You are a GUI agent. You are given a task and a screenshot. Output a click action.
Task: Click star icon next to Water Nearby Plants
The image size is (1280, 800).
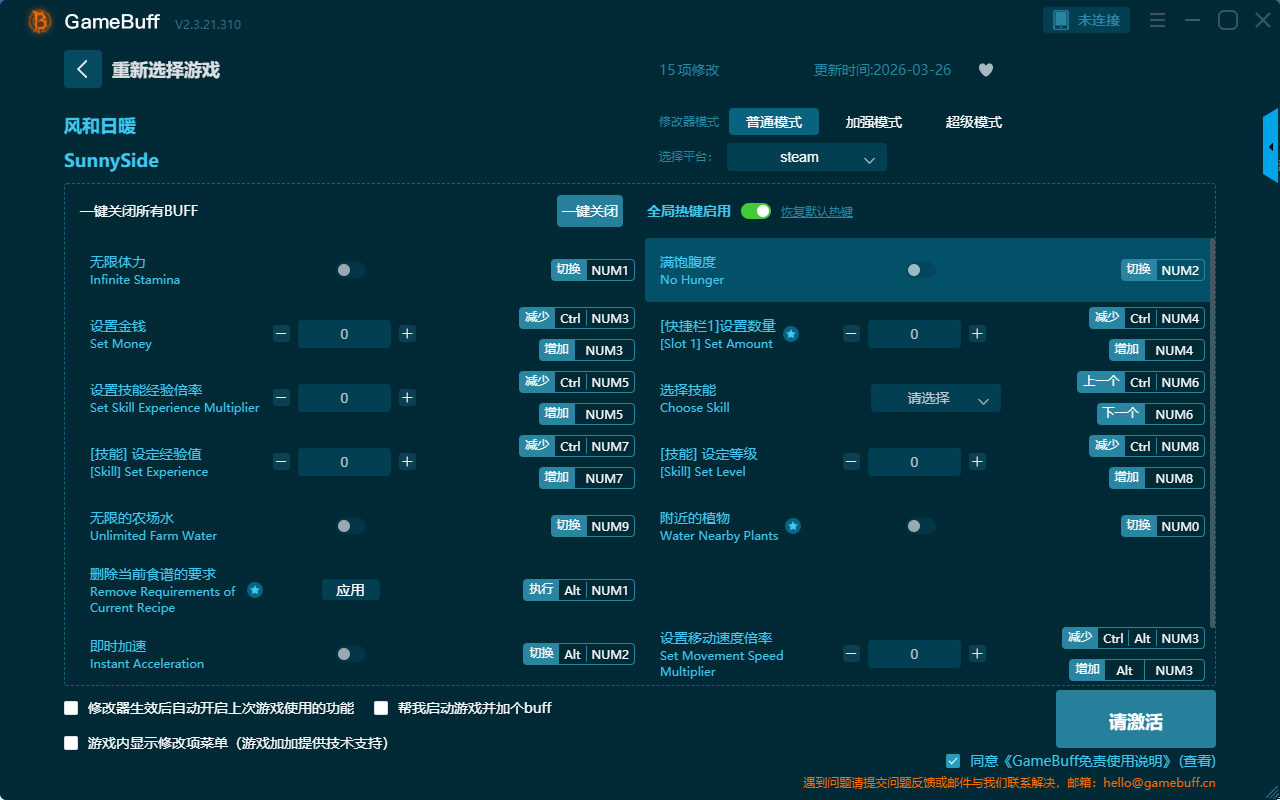pyautogui.click(x=792, y=526)
